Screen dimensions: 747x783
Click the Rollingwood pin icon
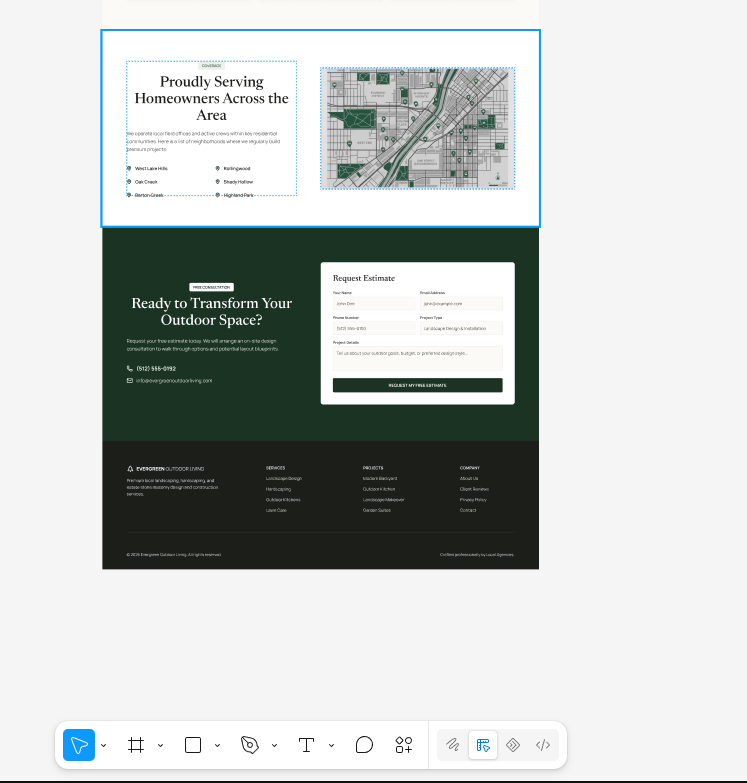[218, 168]
